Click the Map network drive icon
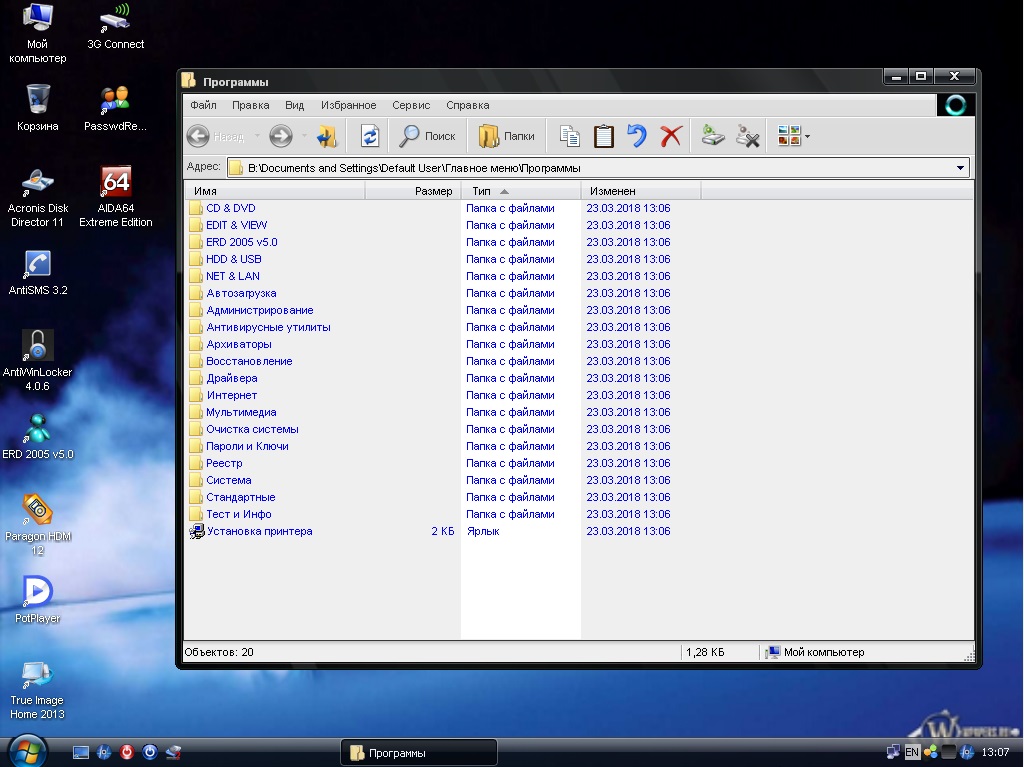The width and height of the screenshot is (1024, 767). [x=712, y=136]
